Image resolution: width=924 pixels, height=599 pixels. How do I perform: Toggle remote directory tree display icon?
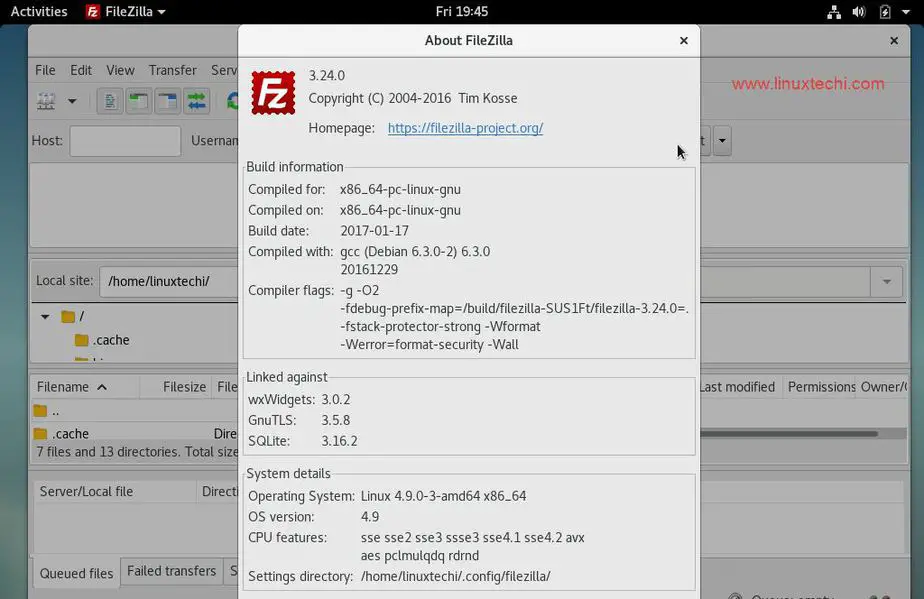tap(168, 101)
